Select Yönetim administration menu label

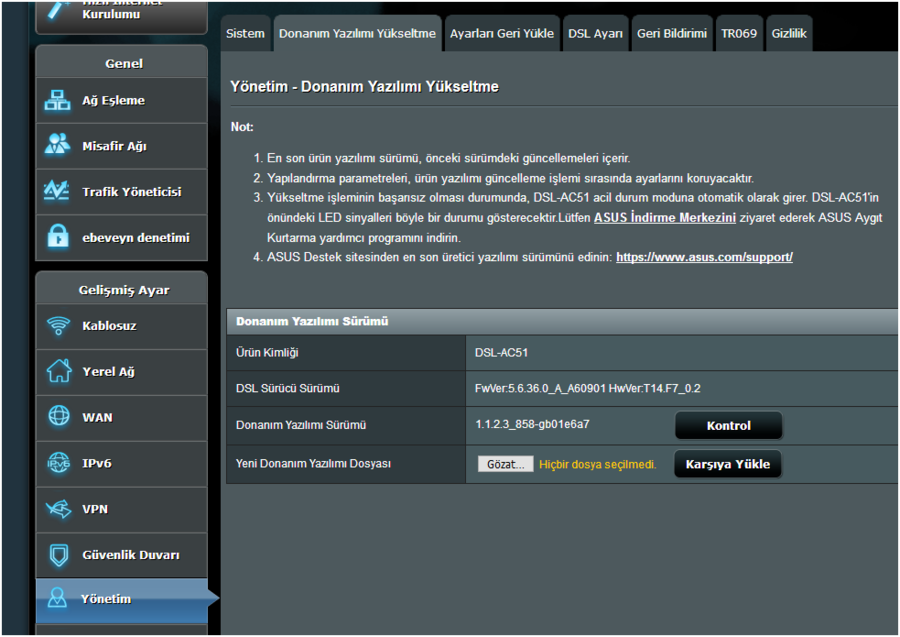(106, 599)
